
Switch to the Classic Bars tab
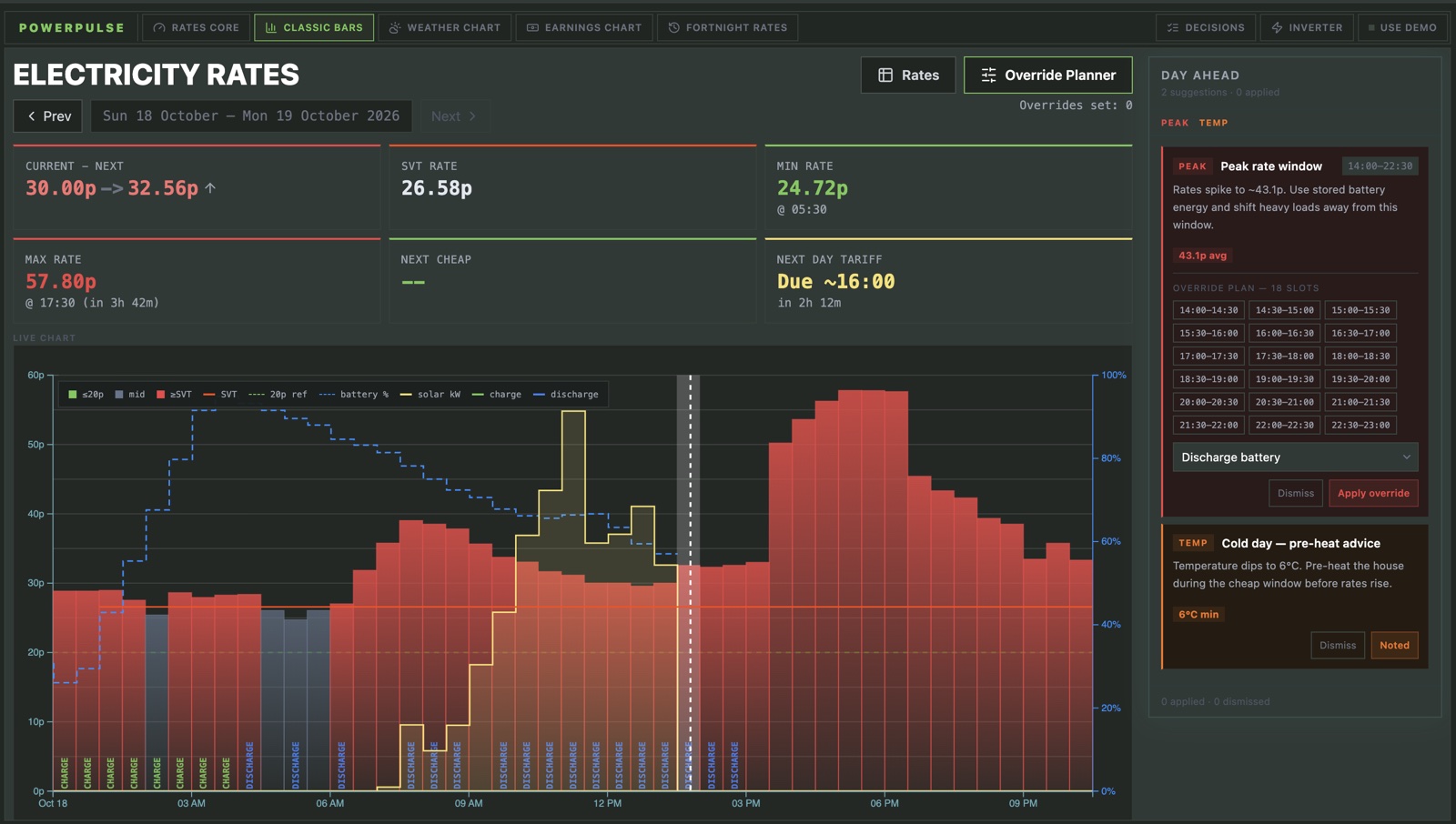[x=314, y=27]
